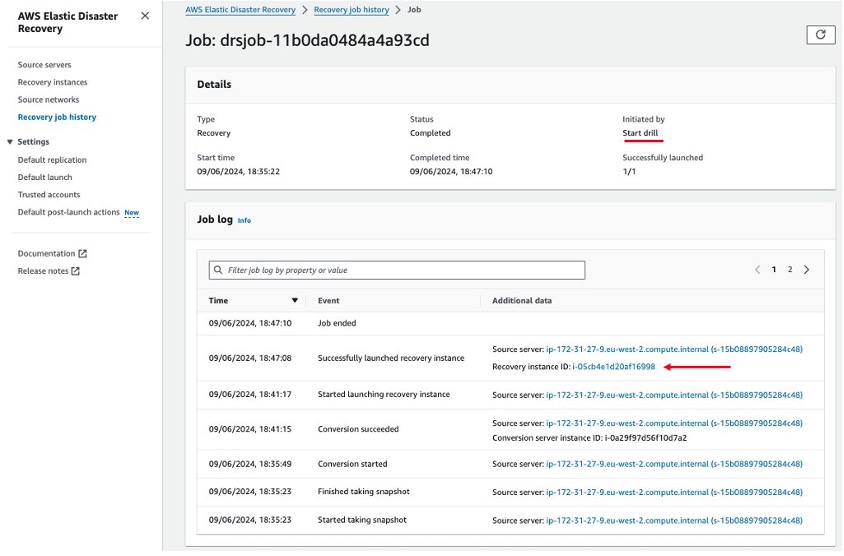Select Finished taking snapshot event text
This screenshot has width=844, height=556.
pyautogui.click(x=363, y=491)
